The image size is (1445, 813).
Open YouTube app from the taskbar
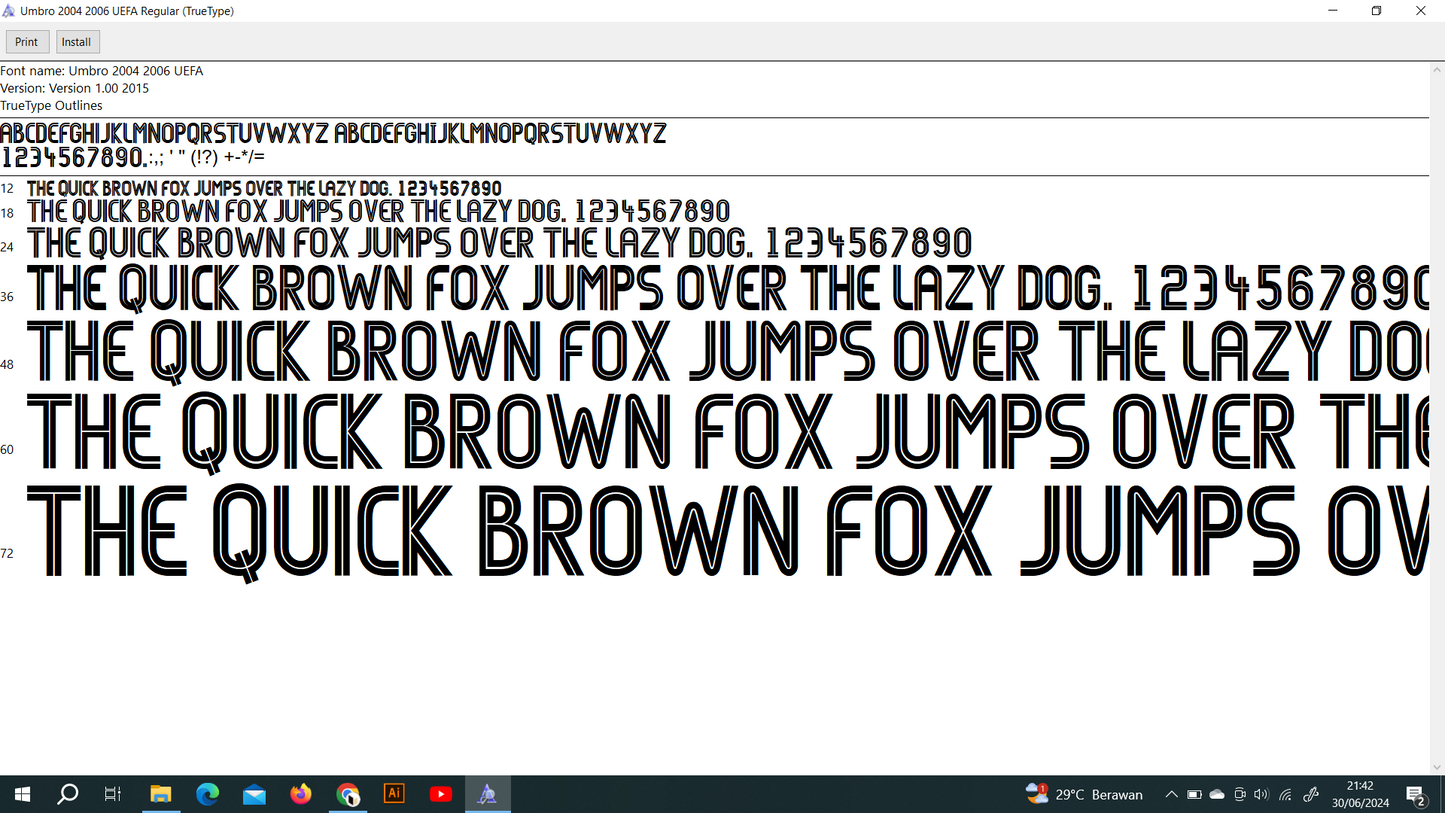441,794
